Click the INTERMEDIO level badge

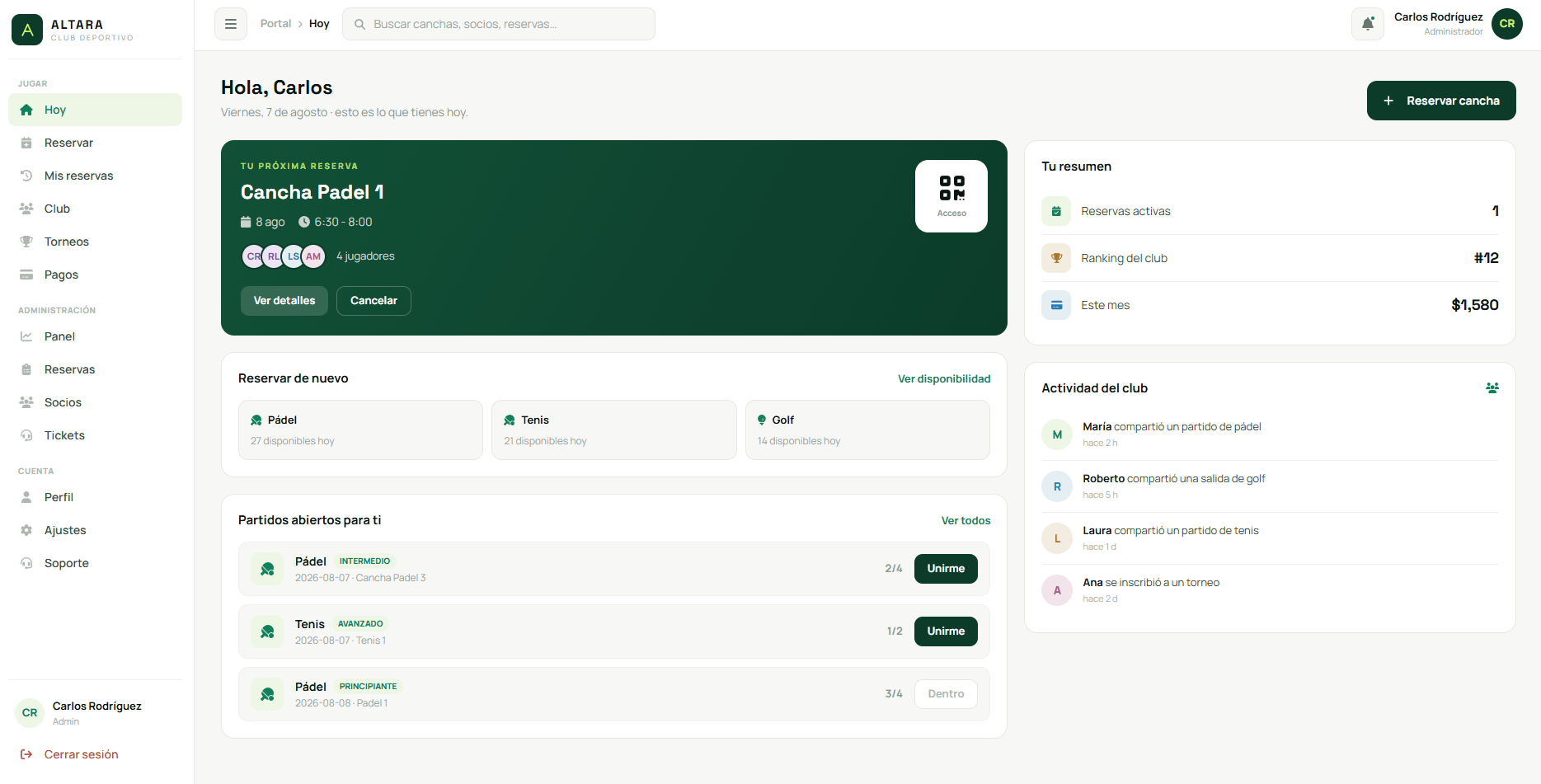click(x=364, y=561)
